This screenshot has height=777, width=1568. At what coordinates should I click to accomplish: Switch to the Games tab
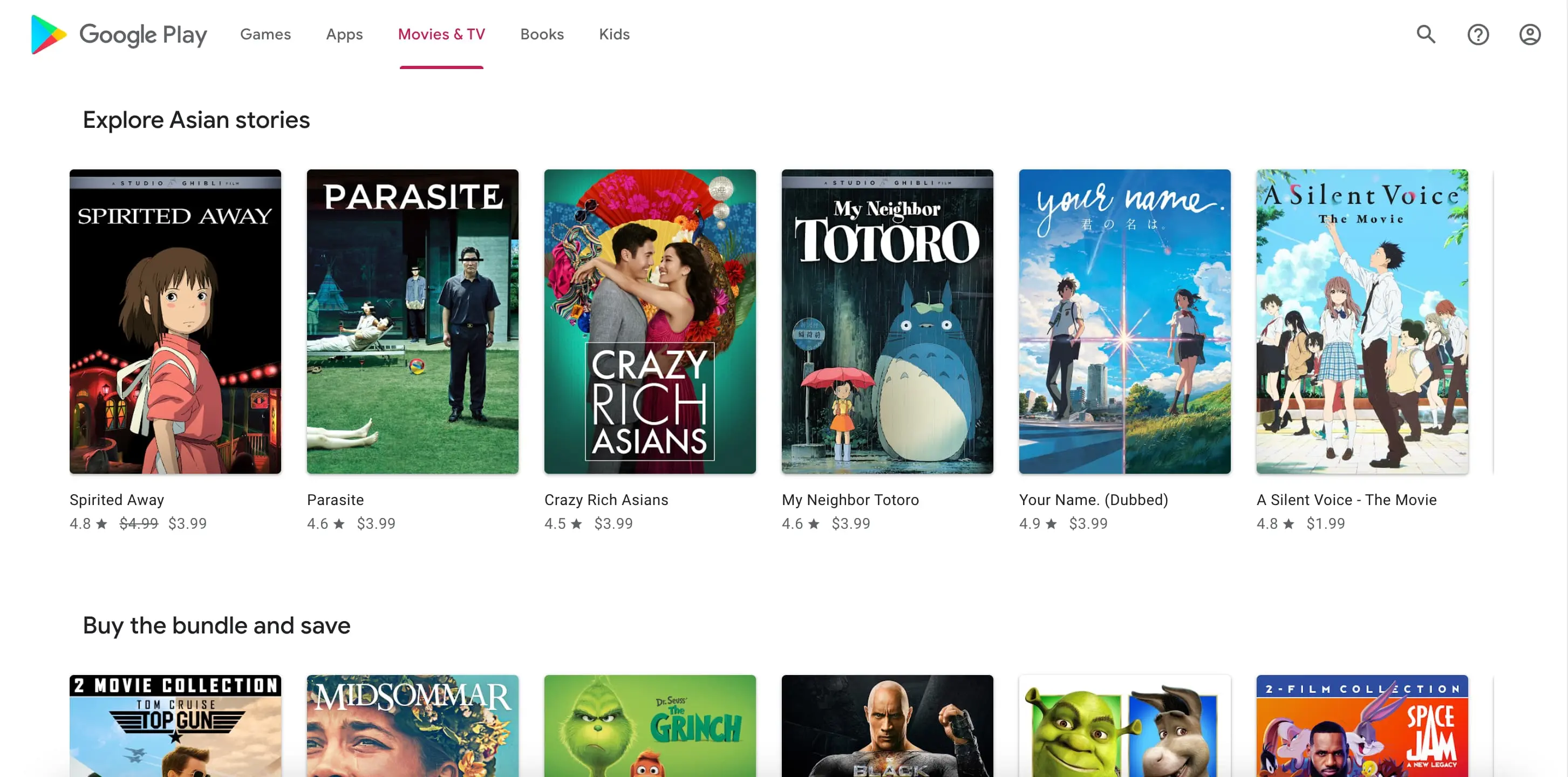tap(265, 35)
